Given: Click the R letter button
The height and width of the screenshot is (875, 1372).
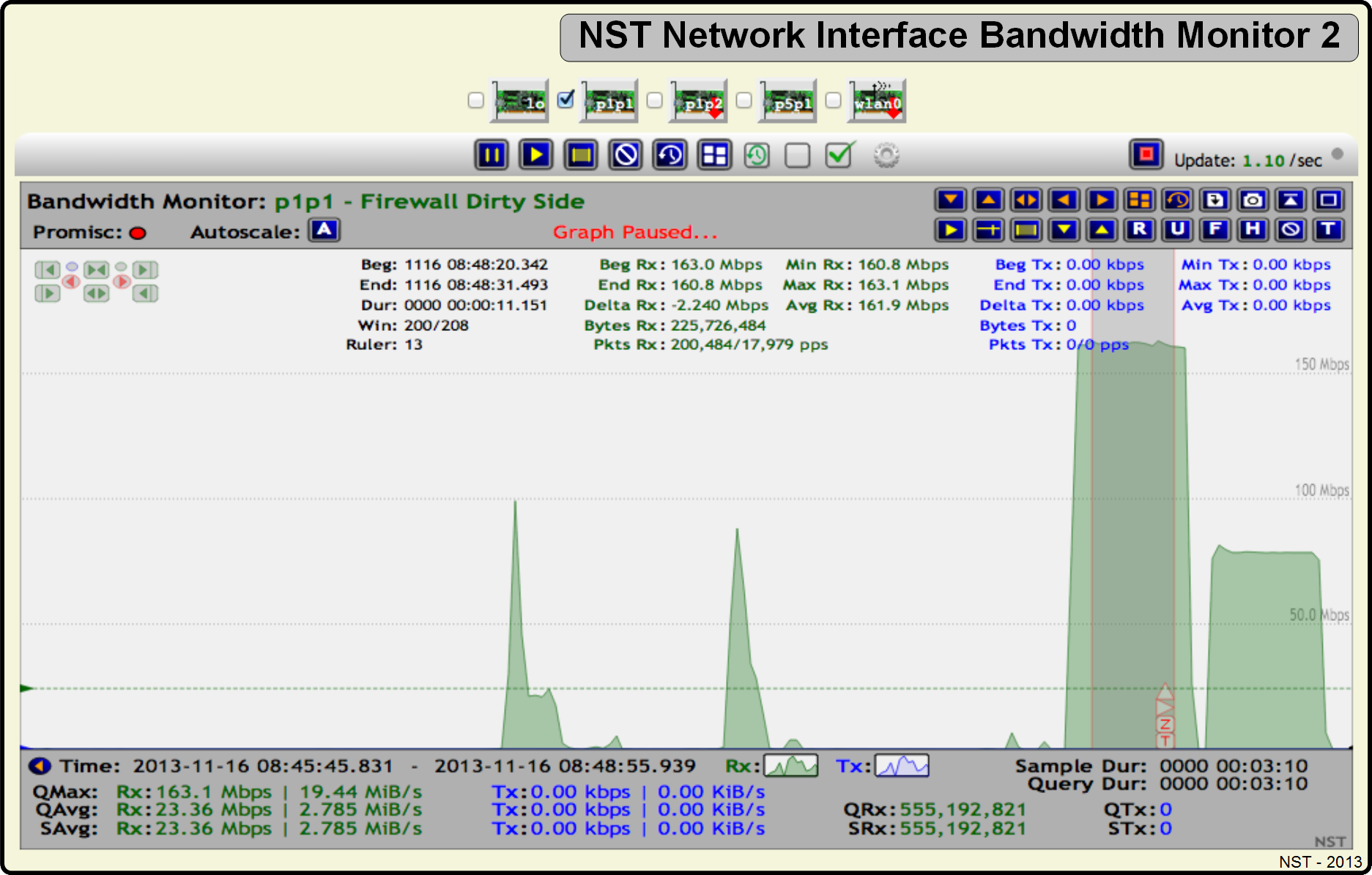Looking at the screenshot, I should 1140,230.
